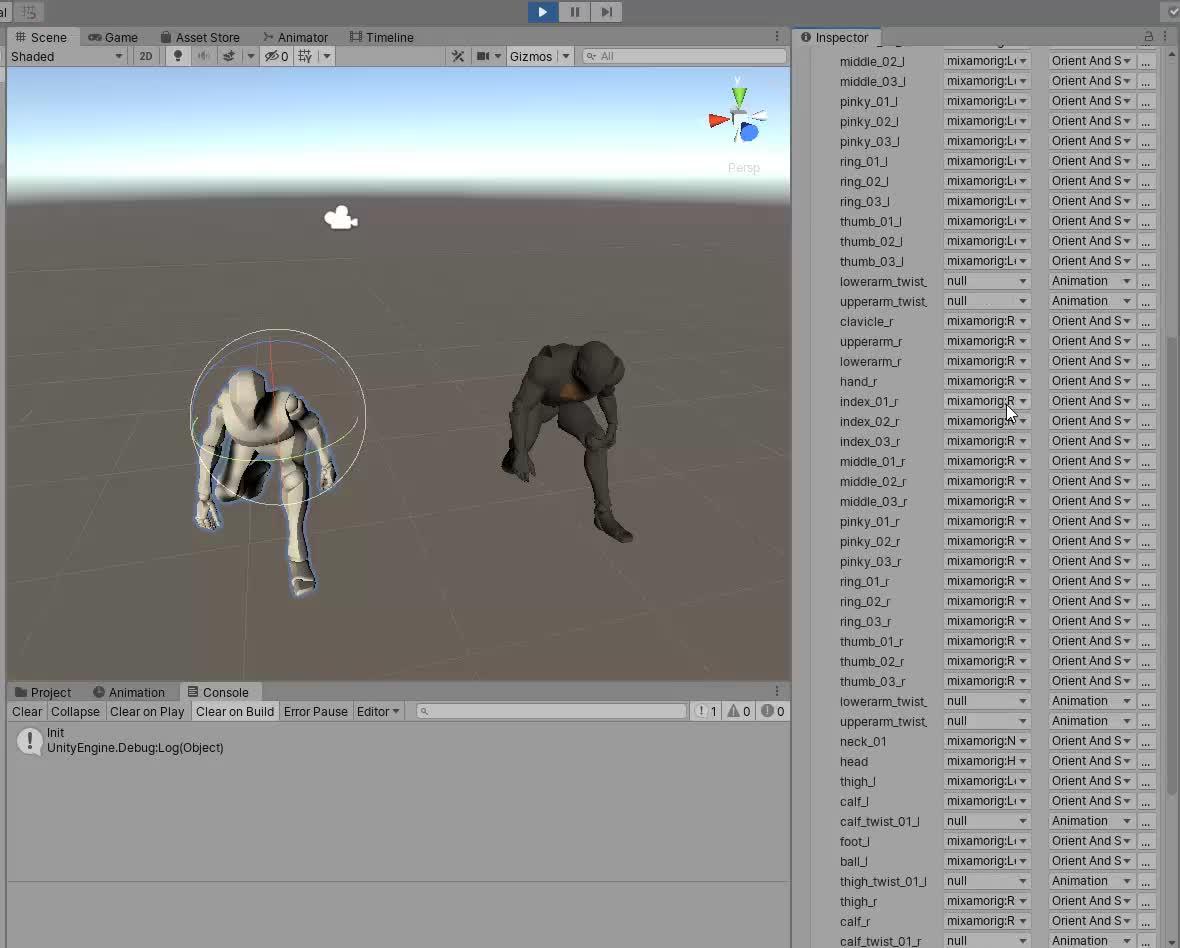
Task: Click the Inspector lock icon
Action: (x=1148, y=36)
